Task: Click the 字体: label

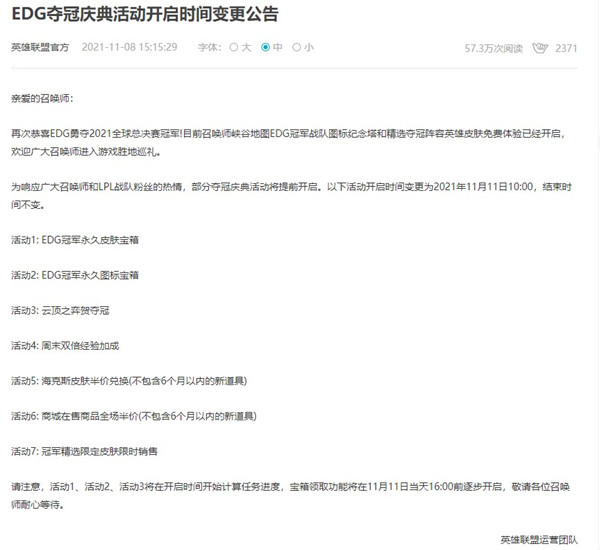Action: click(x=210, y=47)
